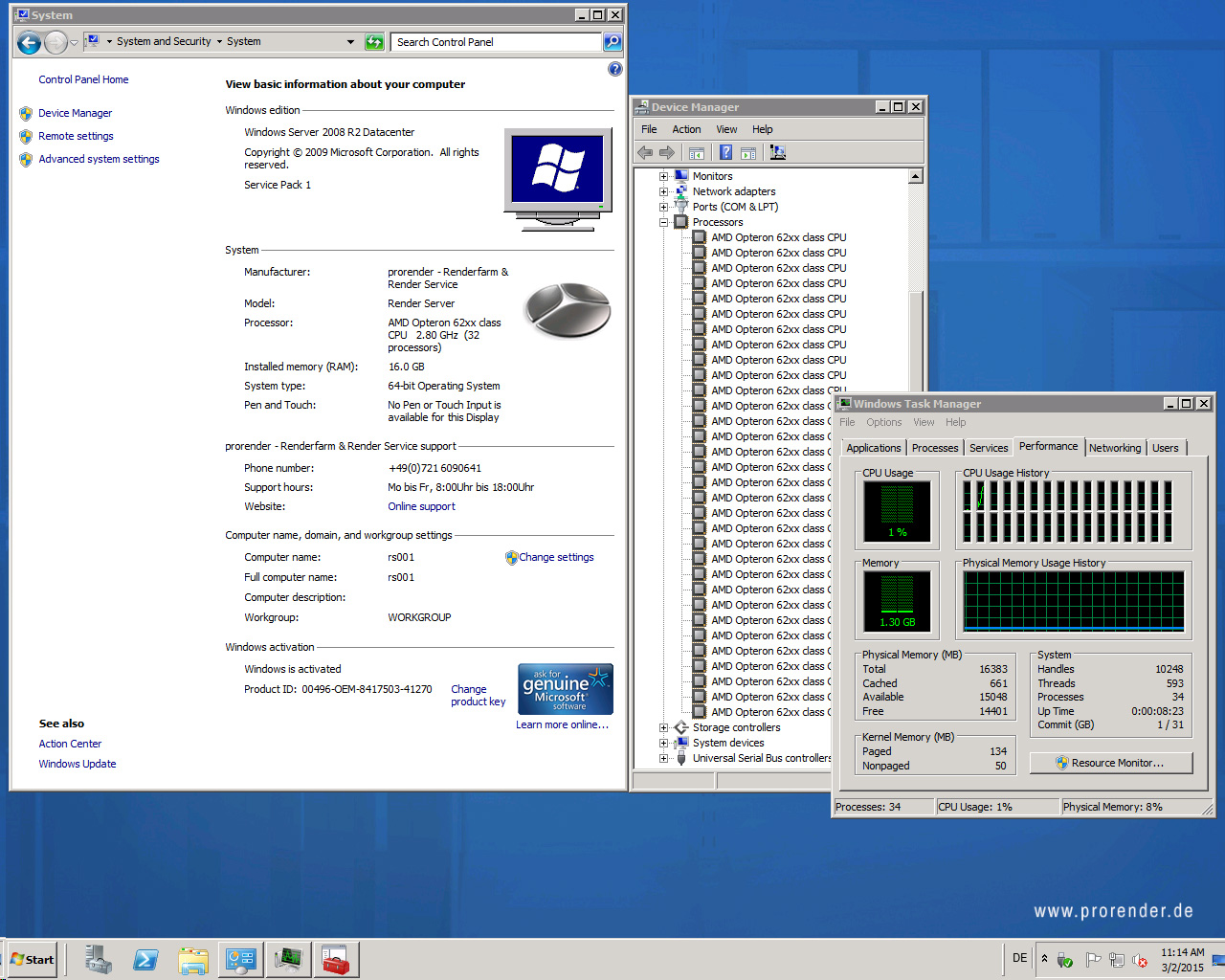The width and height of the screenshot is (1225, 980).
Task: Click the Help question mark icon in Device Manager toolbar
Action: click(x=725, y=153)
